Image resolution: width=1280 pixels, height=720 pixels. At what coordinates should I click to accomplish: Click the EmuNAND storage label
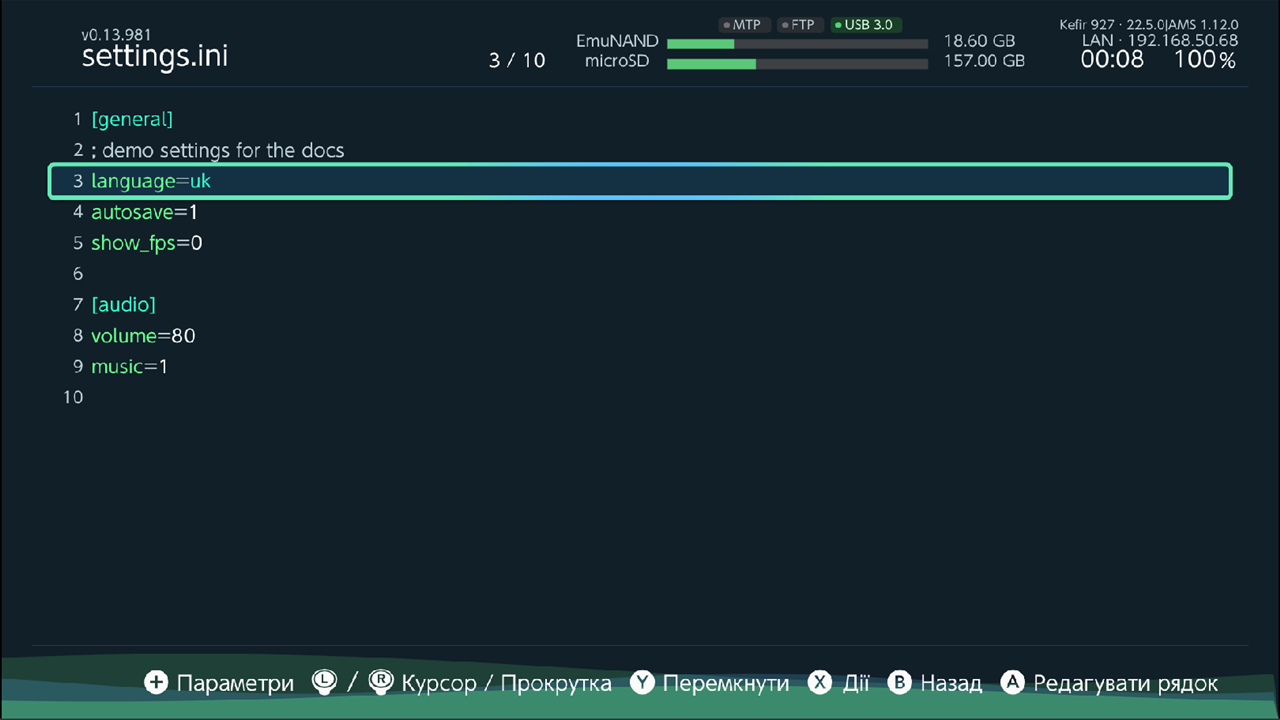tap(617, 42)
